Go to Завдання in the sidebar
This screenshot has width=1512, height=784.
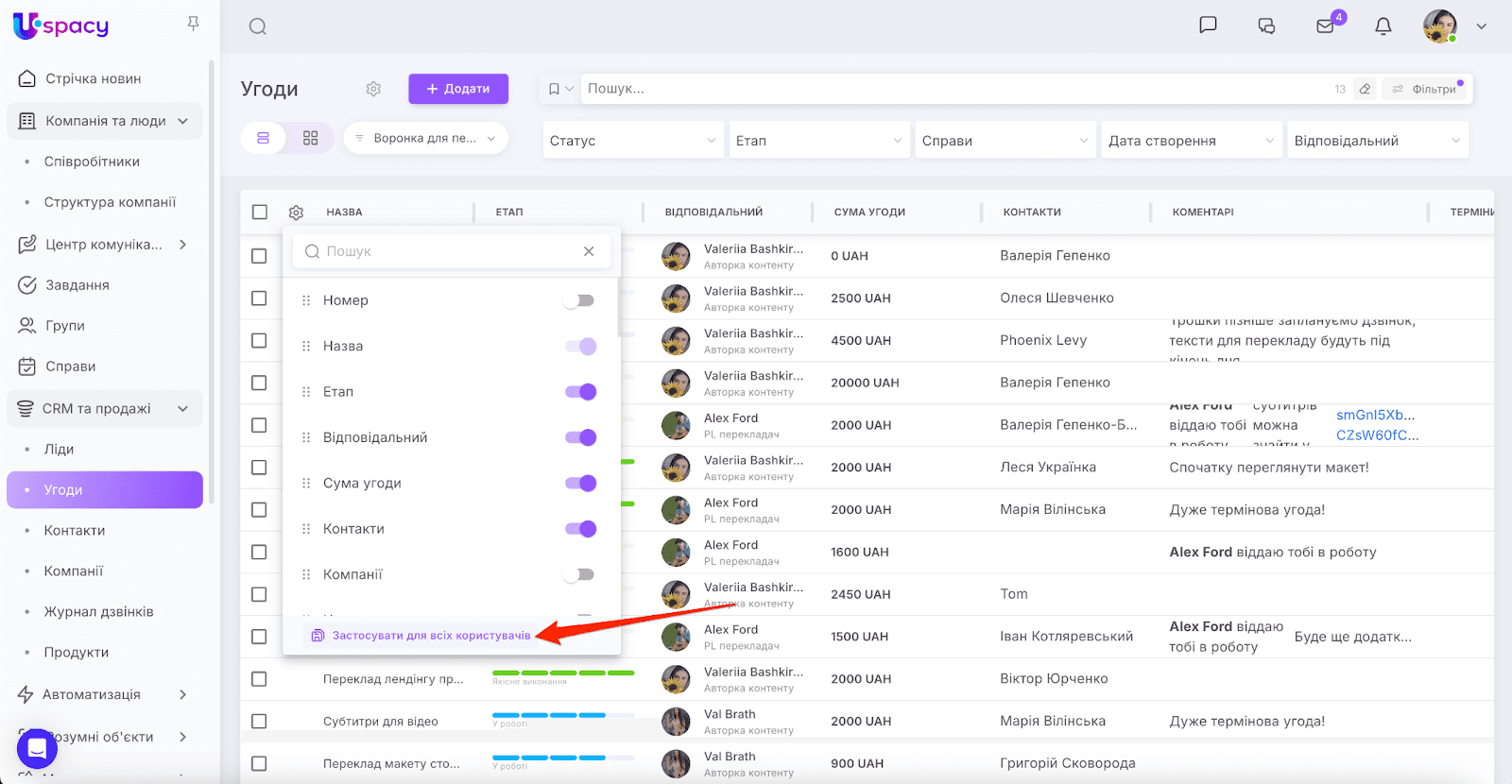[x=77, y=285]
